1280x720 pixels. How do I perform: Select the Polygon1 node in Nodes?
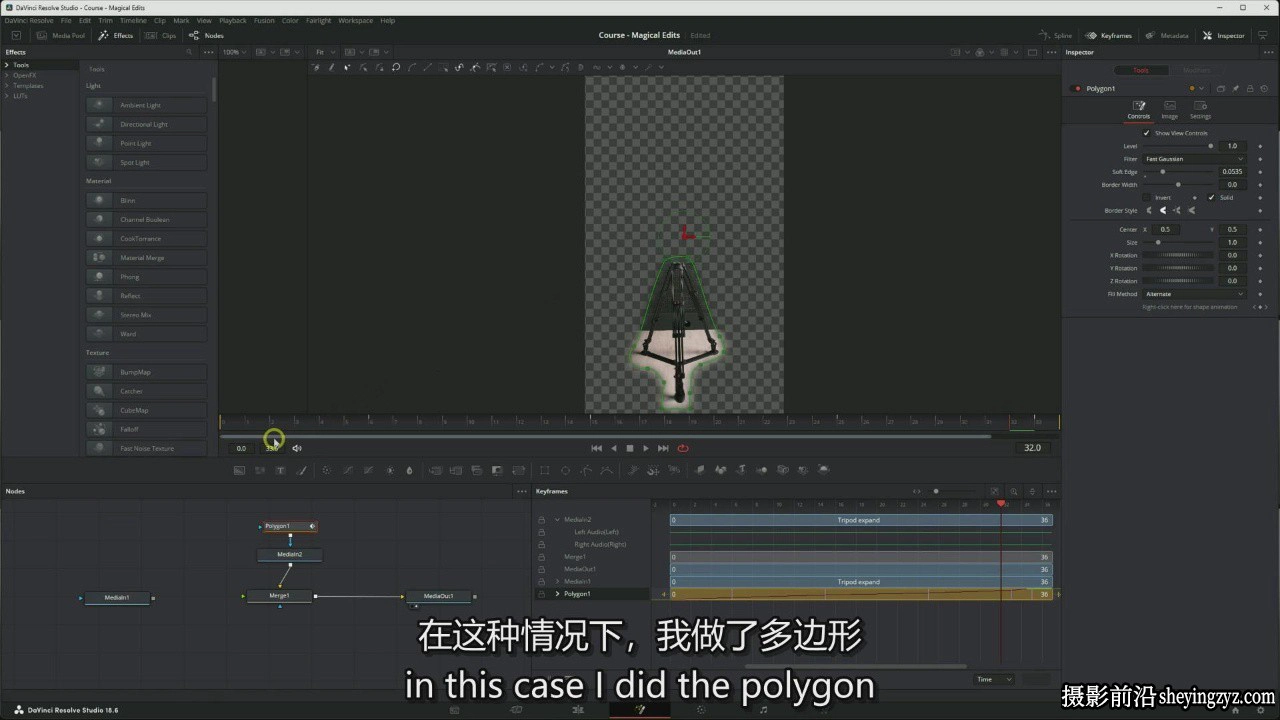pos(290,526)
